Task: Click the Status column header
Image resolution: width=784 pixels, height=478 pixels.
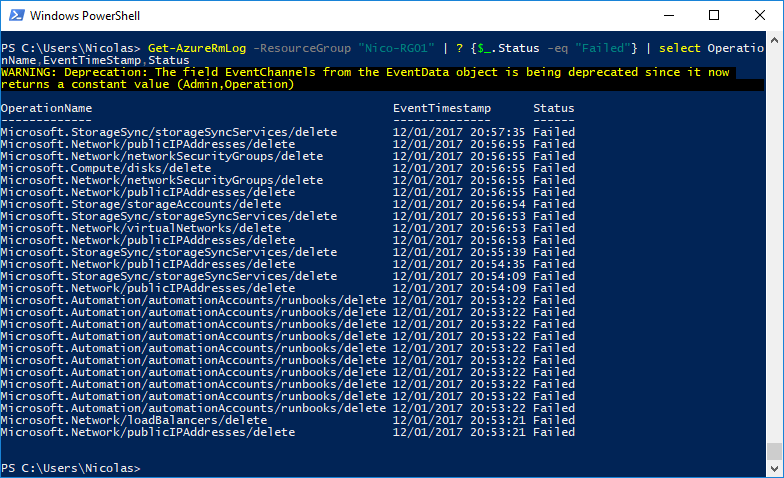Action: tap(554, 108)
